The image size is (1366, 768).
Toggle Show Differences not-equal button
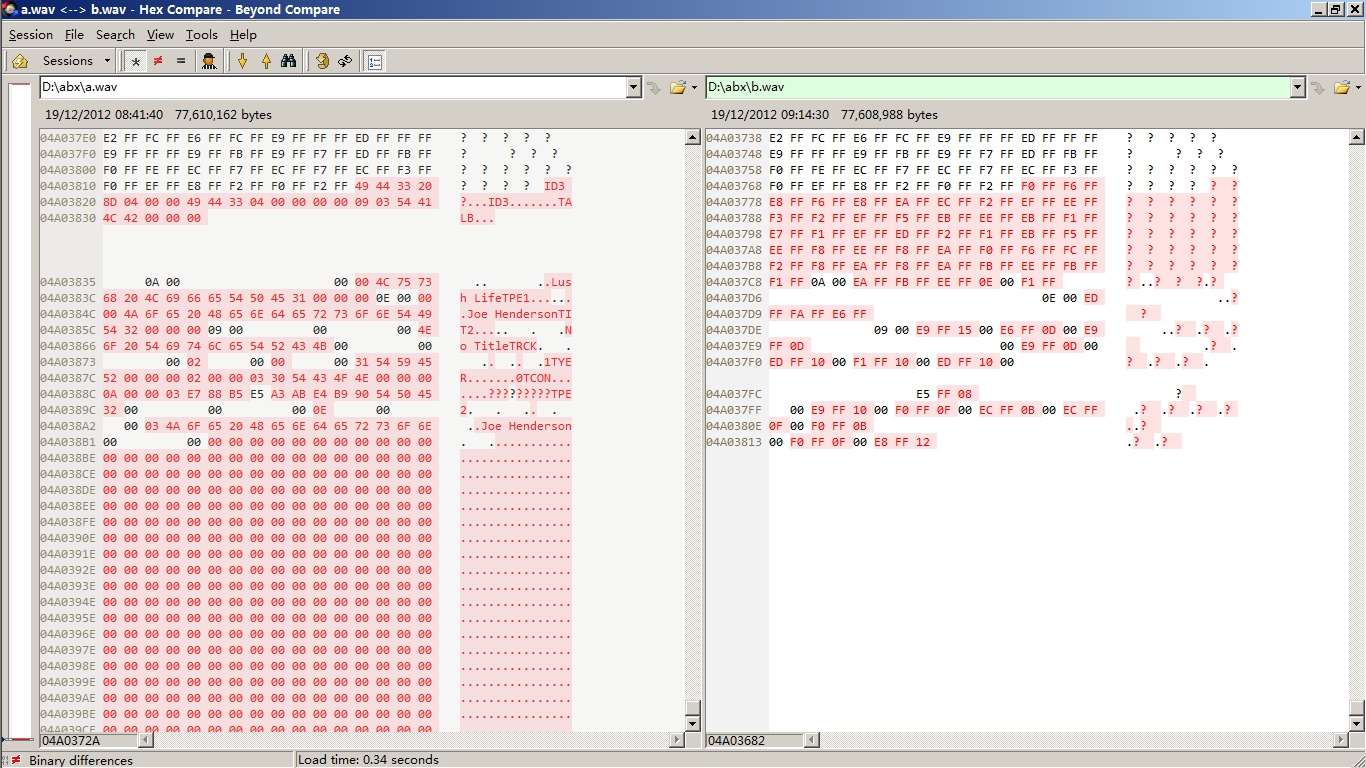tap(158, 61)
